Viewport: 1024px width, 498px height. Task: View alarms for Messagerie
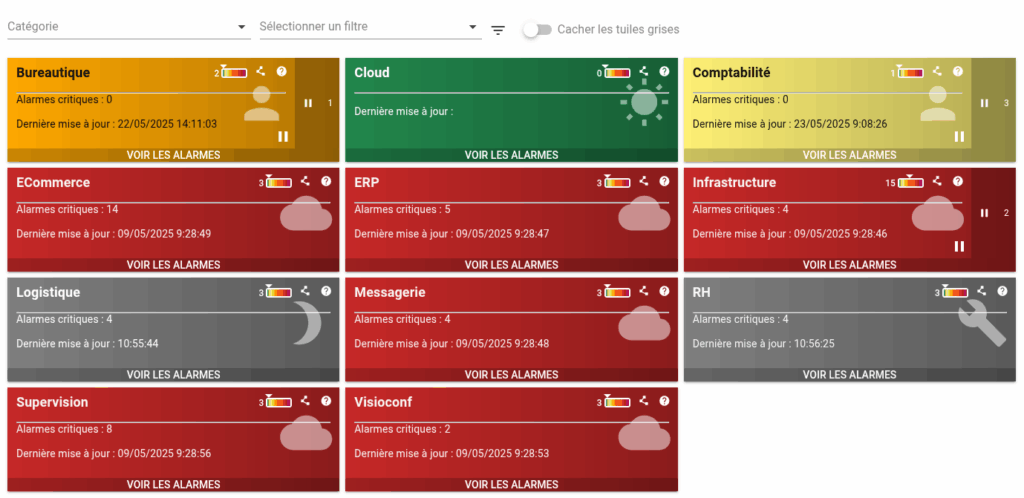point(511,375)
